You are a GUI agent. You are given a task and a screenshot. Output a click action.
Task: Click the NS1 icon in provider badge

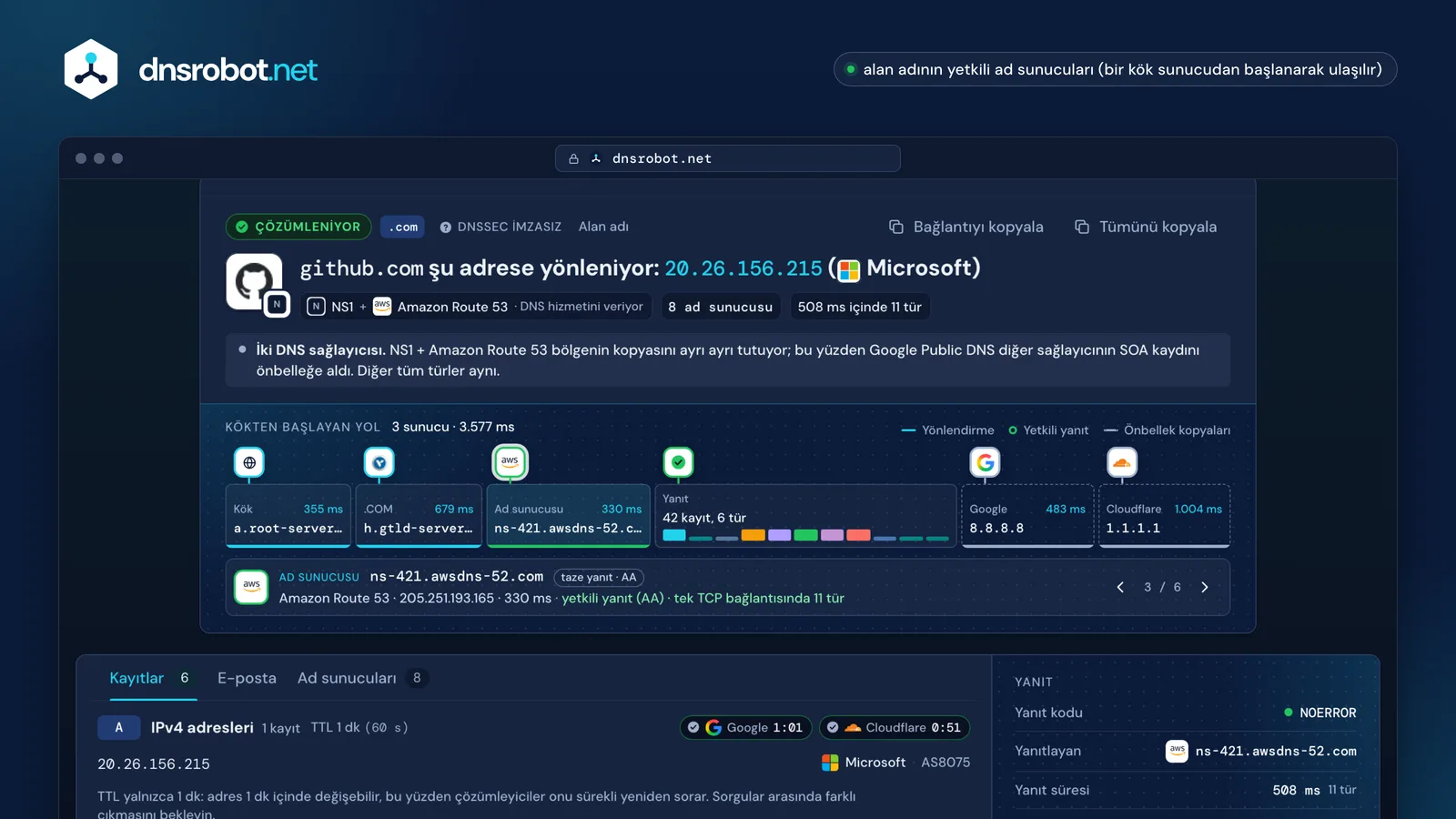[x=316, y=307]
